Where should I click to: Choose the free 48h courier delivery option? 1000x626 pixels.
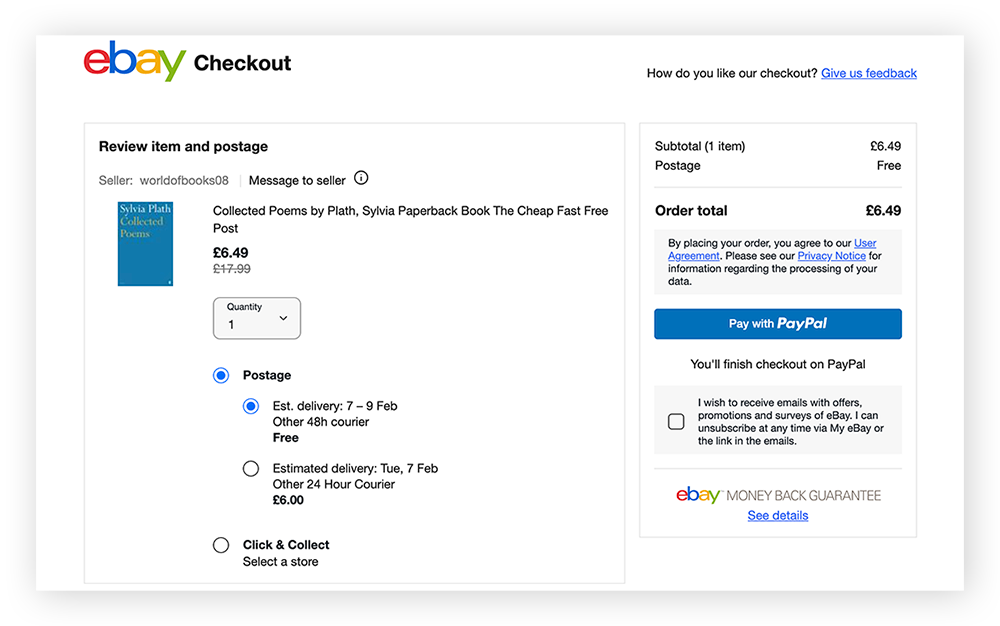(250, 406)
